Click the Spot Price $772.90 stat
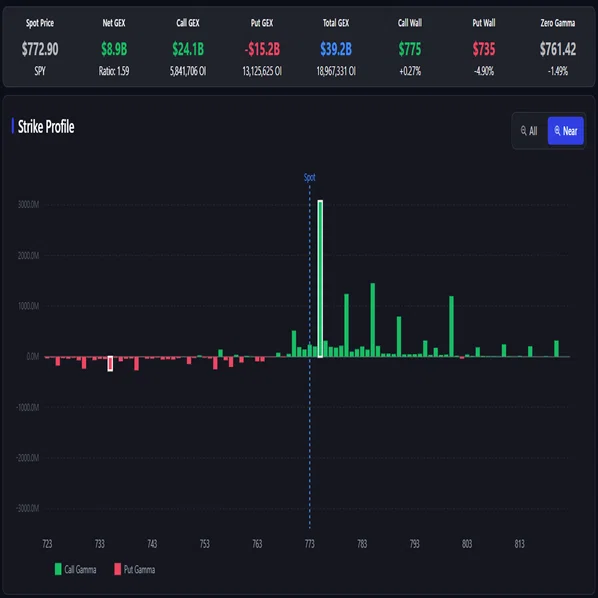Image resolution: width=598 pixels, height=598 pixels. pos(40,47)
